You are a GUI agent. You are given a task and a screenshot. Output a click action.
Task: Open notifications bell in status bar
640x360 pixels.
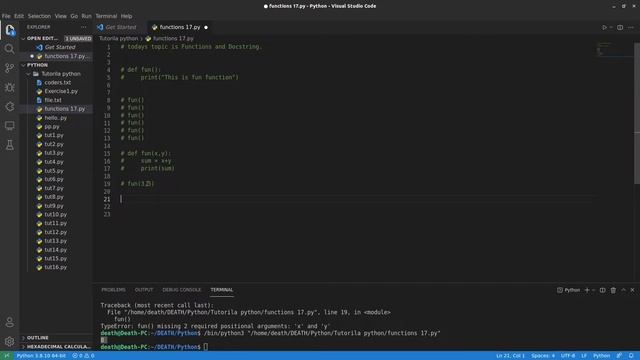[x=631, y=356]
